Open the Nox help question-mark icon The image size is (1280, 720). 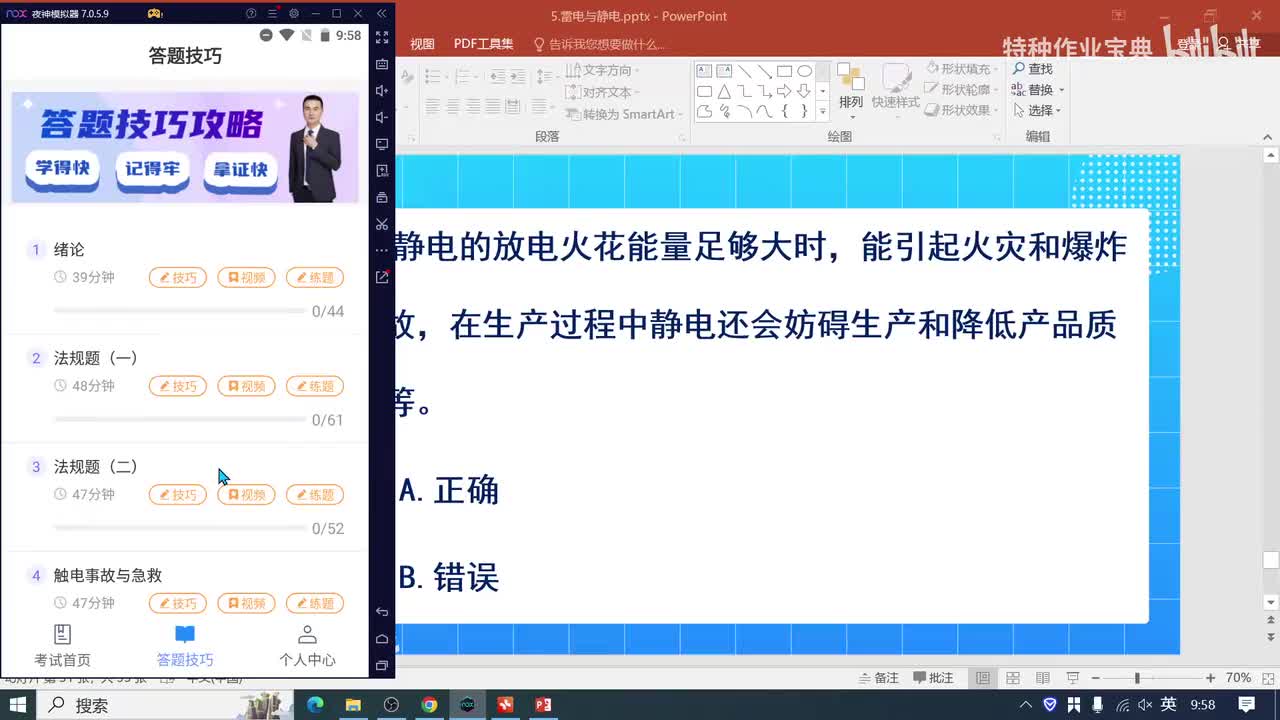click(x=251, y=14)
